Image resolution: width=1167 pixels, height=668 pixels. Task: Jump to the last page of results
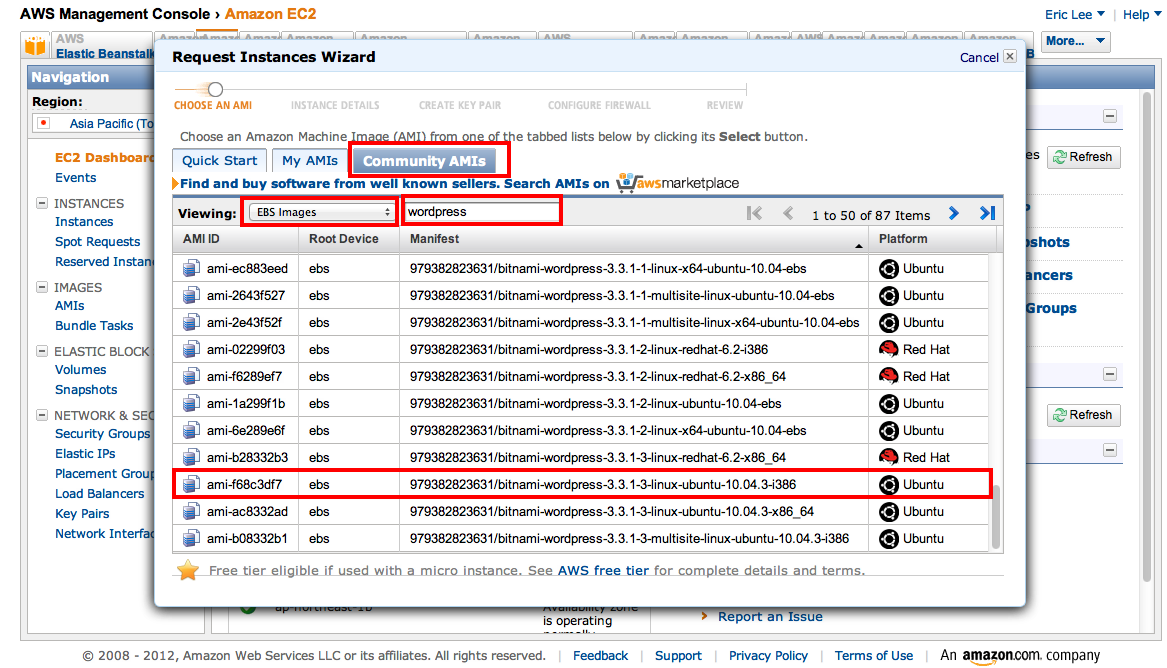[988, 213]
